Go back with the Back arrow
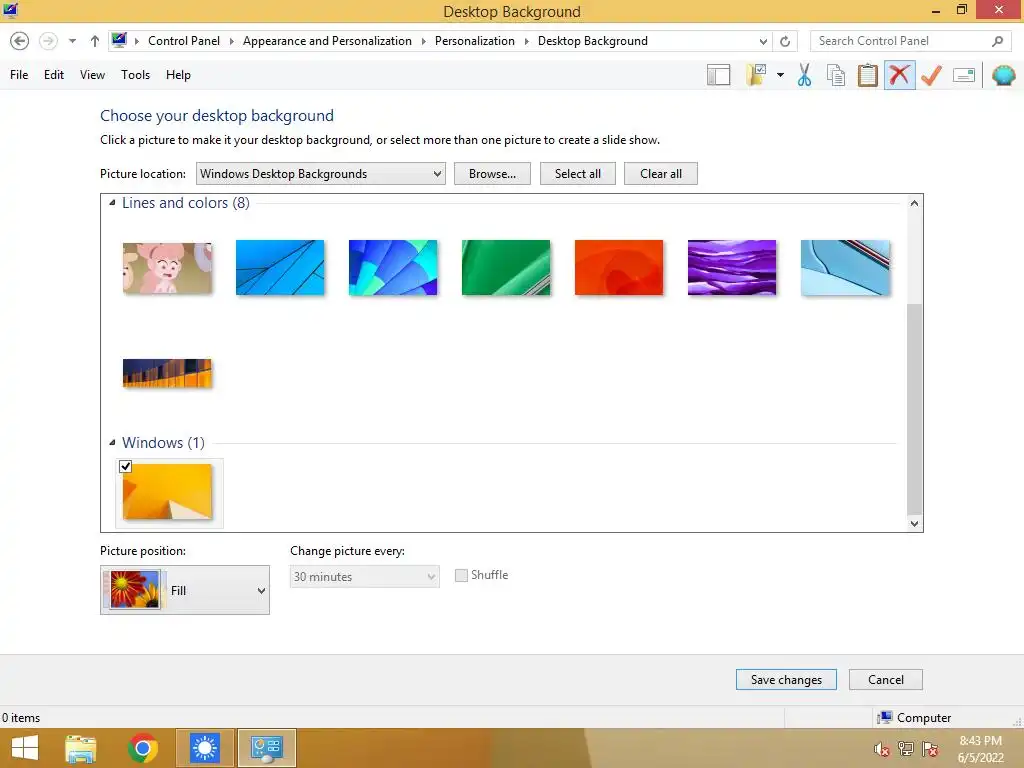This screenshot has width=1024, height=768. coord(20,41)
